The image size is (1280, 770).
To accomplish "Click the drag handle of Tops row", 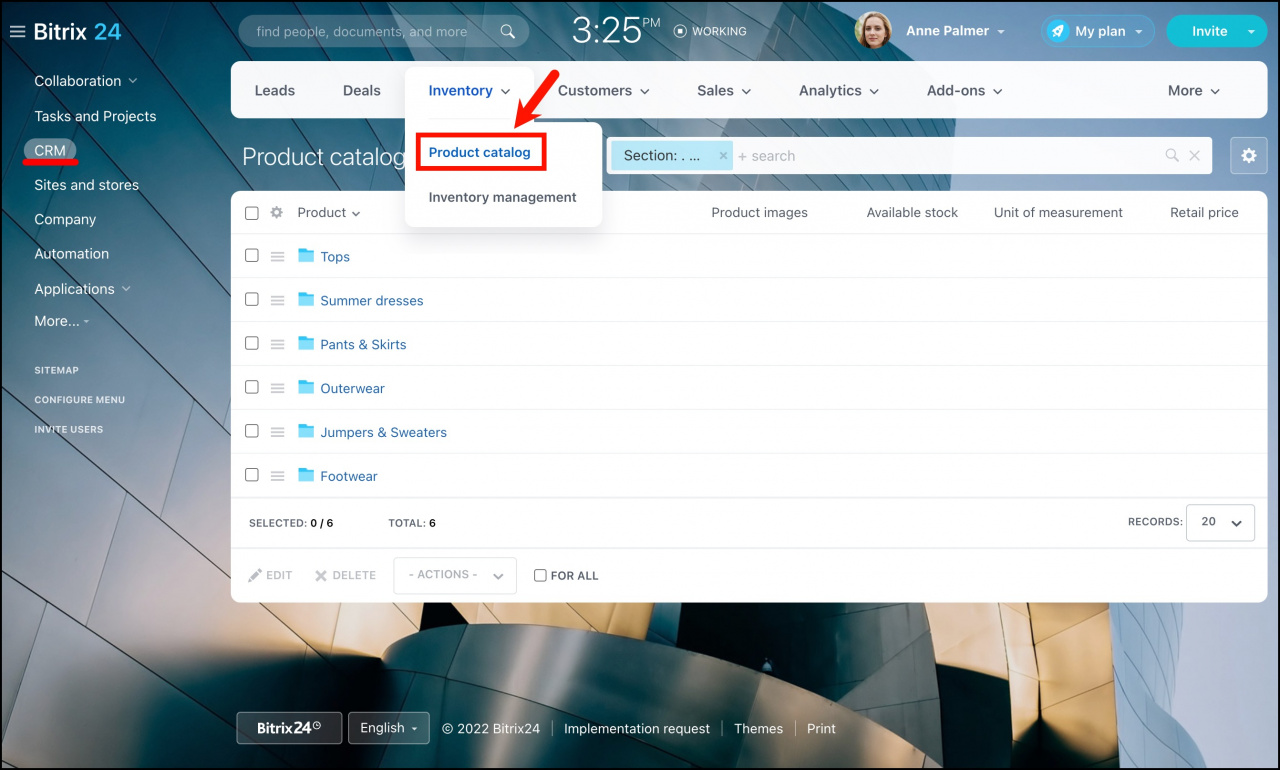I will click(278, 257).
